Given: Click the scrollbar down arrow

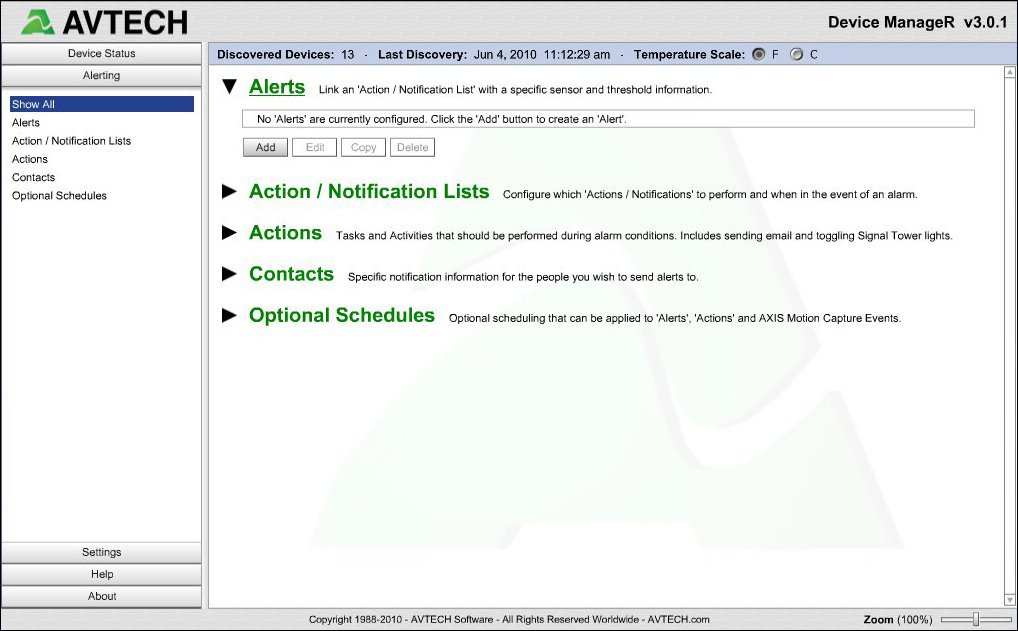Looking at the screenshot, I should [x=1009, y=599].
